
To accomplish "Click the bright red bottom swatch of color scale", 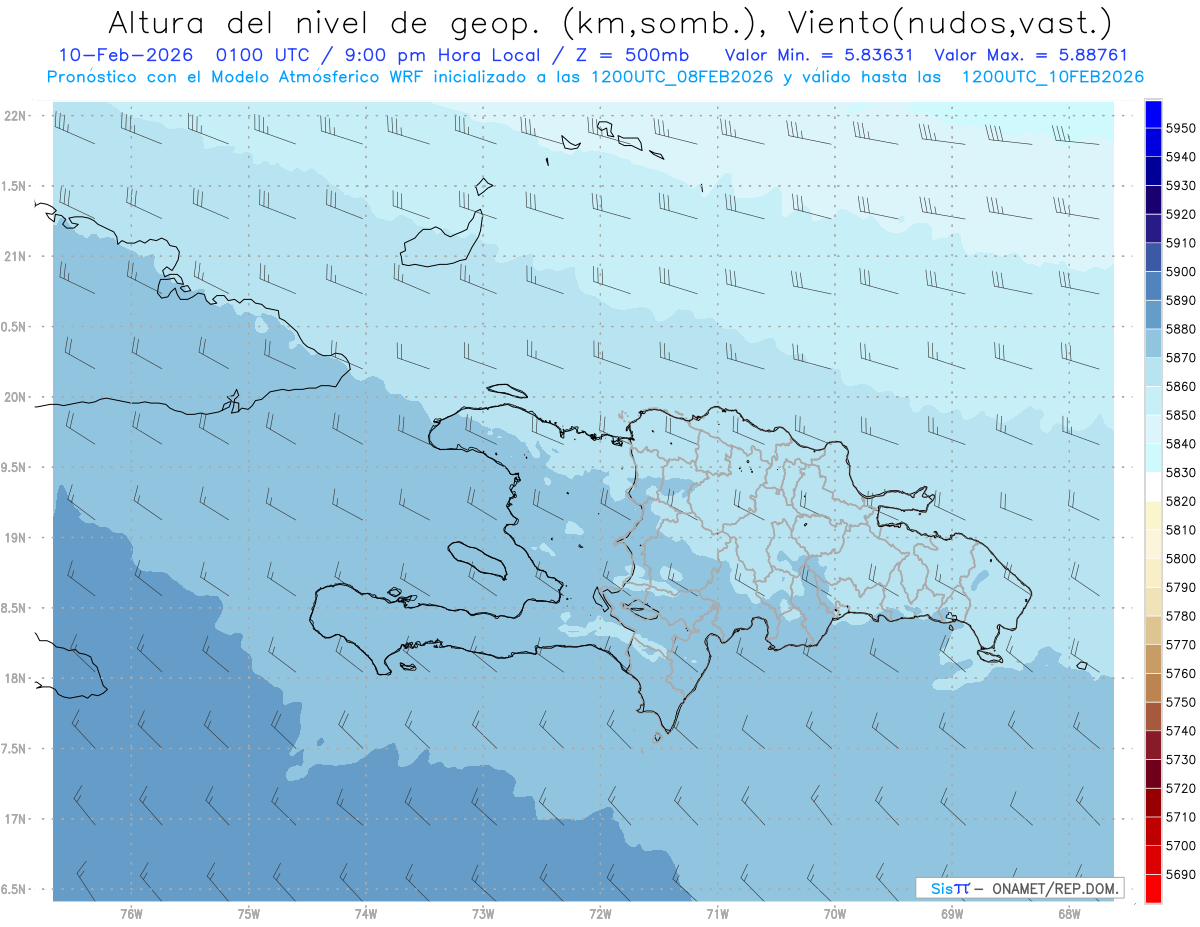I will tap(1153, 889).
